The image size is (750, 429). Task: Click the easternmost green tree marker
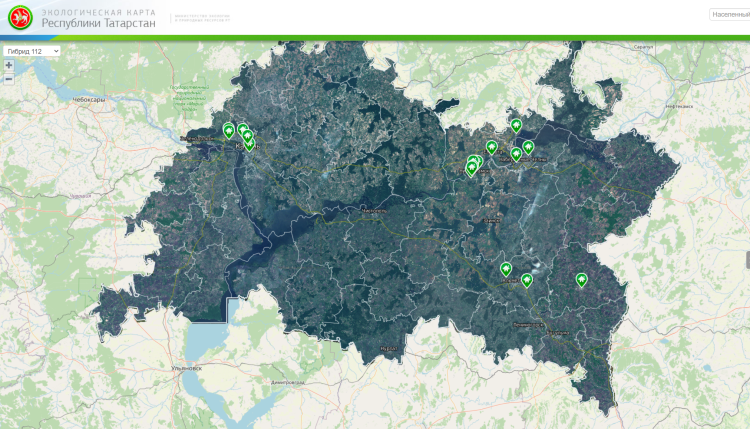581,280
